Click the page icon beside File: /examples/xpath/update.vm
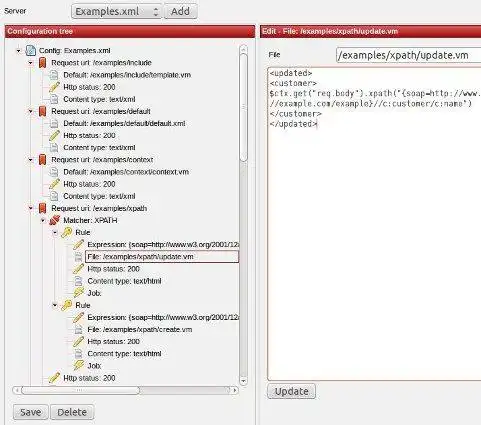 (x=78, y=257)
